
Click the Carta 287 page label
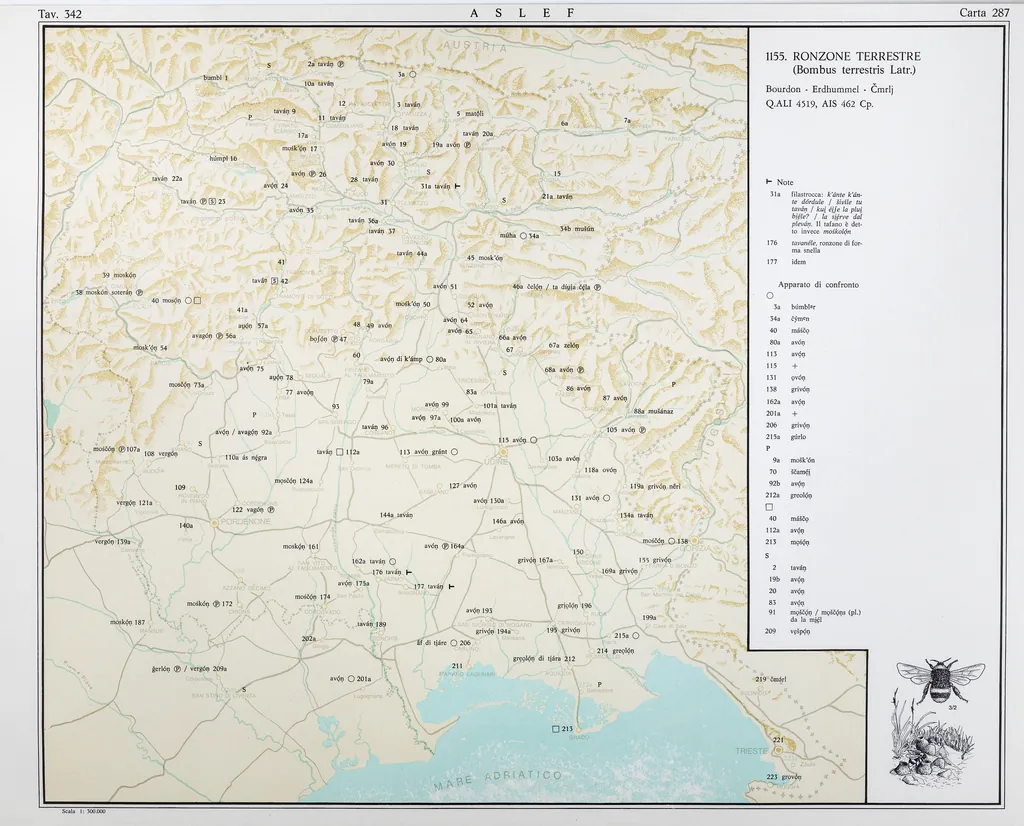tap(984, 13)
